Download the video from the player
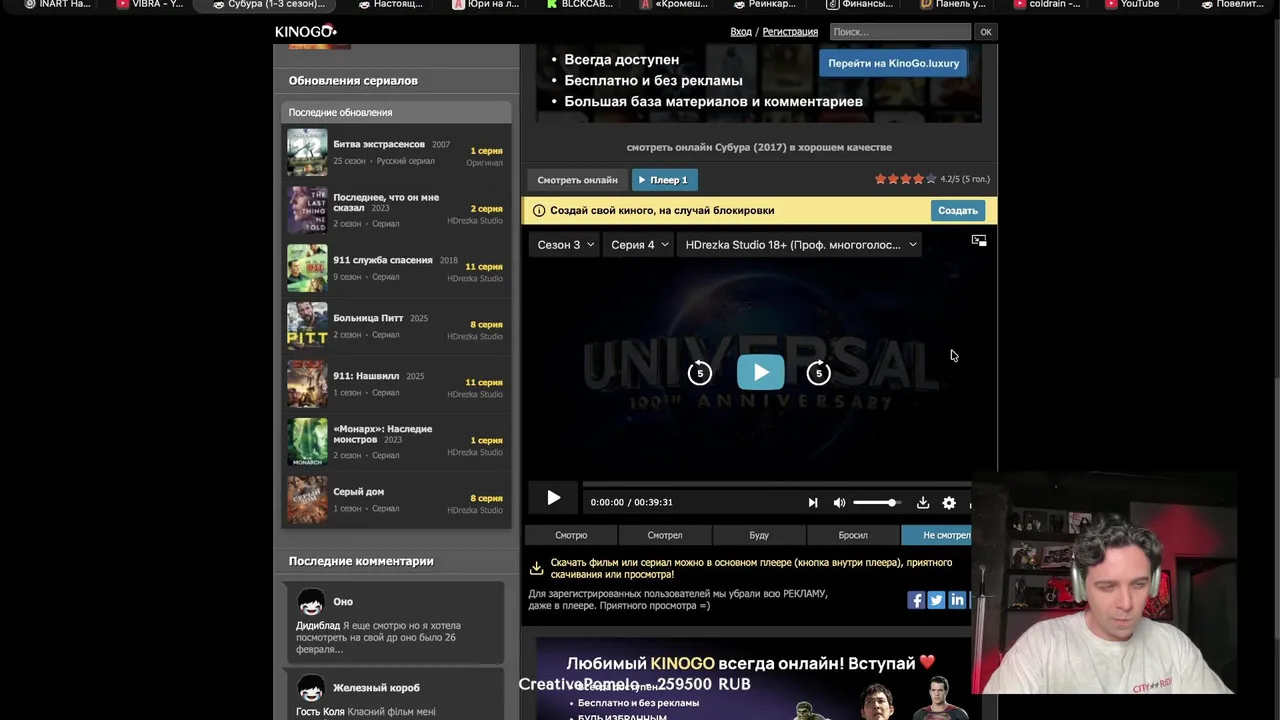This screenshot has width=1280, height=720. [922, 502]
